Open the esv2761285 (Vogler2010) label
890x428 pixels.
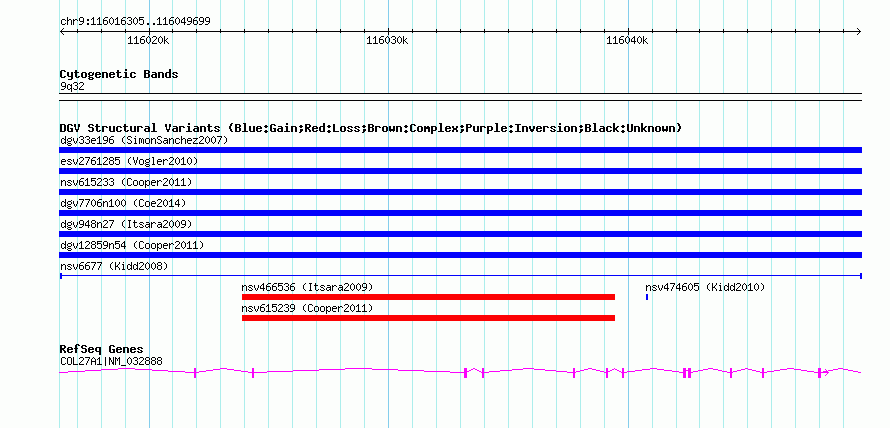tap(129, 161)
